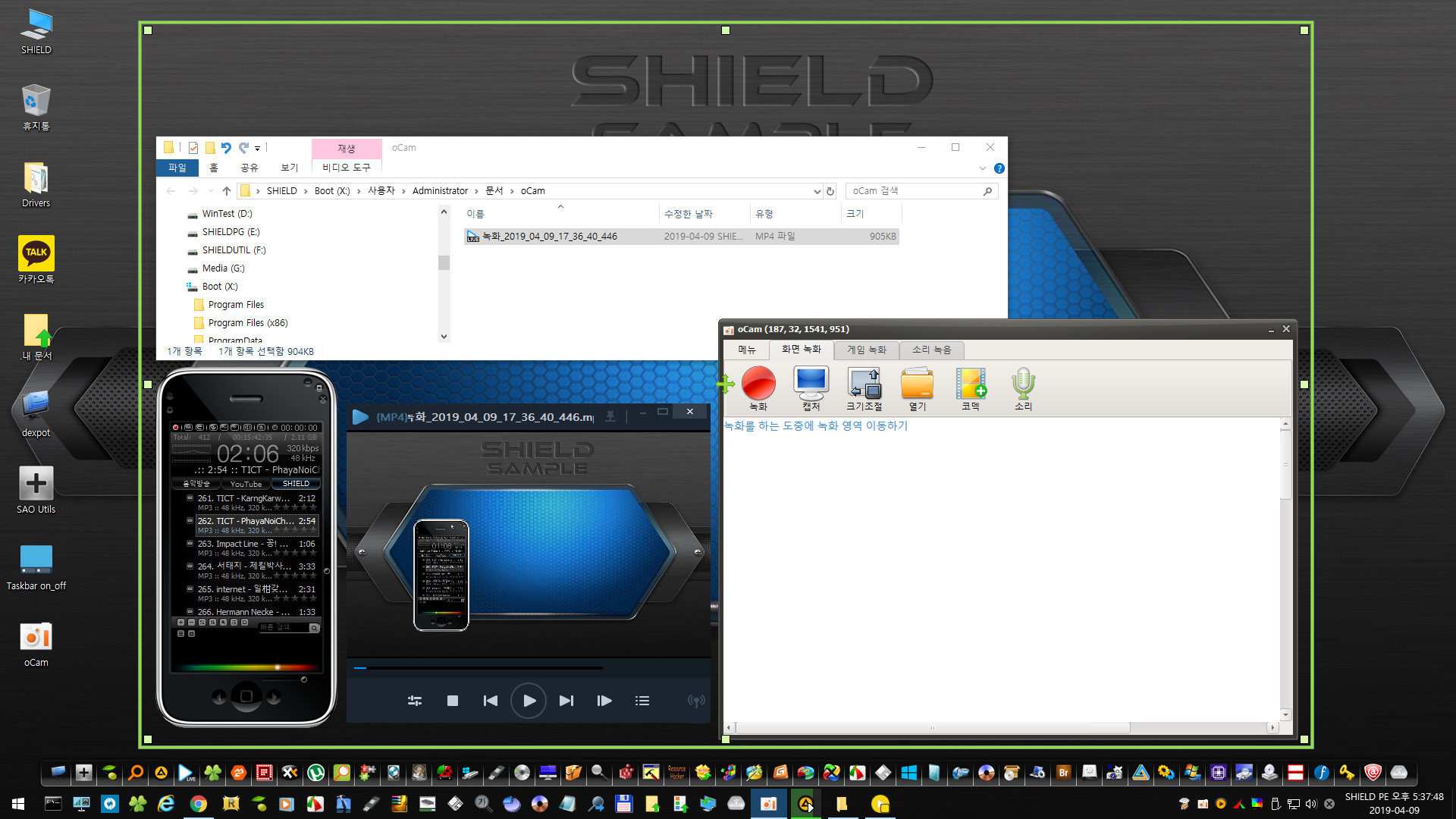Click the round home button on phone player
1456x819 pixels.
click(246, 696)
